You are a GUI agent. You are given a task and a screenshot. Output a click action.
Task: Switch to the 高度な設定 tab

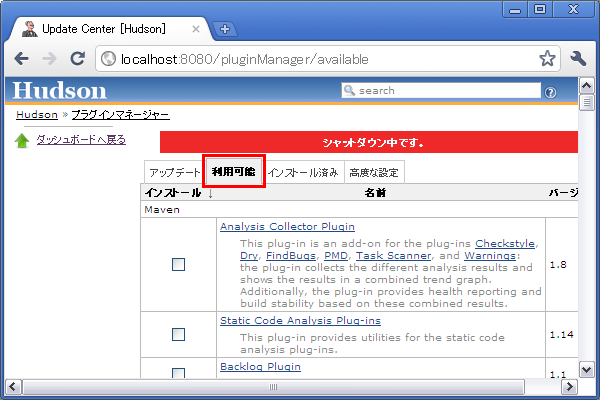coord(374,172)
